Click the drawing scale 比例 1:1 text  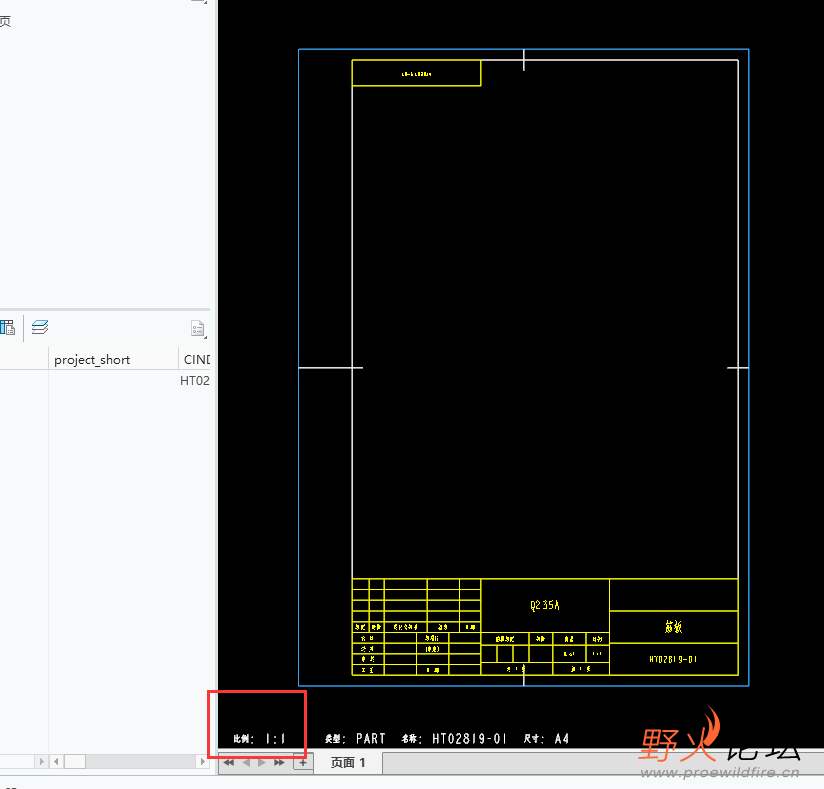click(260, 739)
